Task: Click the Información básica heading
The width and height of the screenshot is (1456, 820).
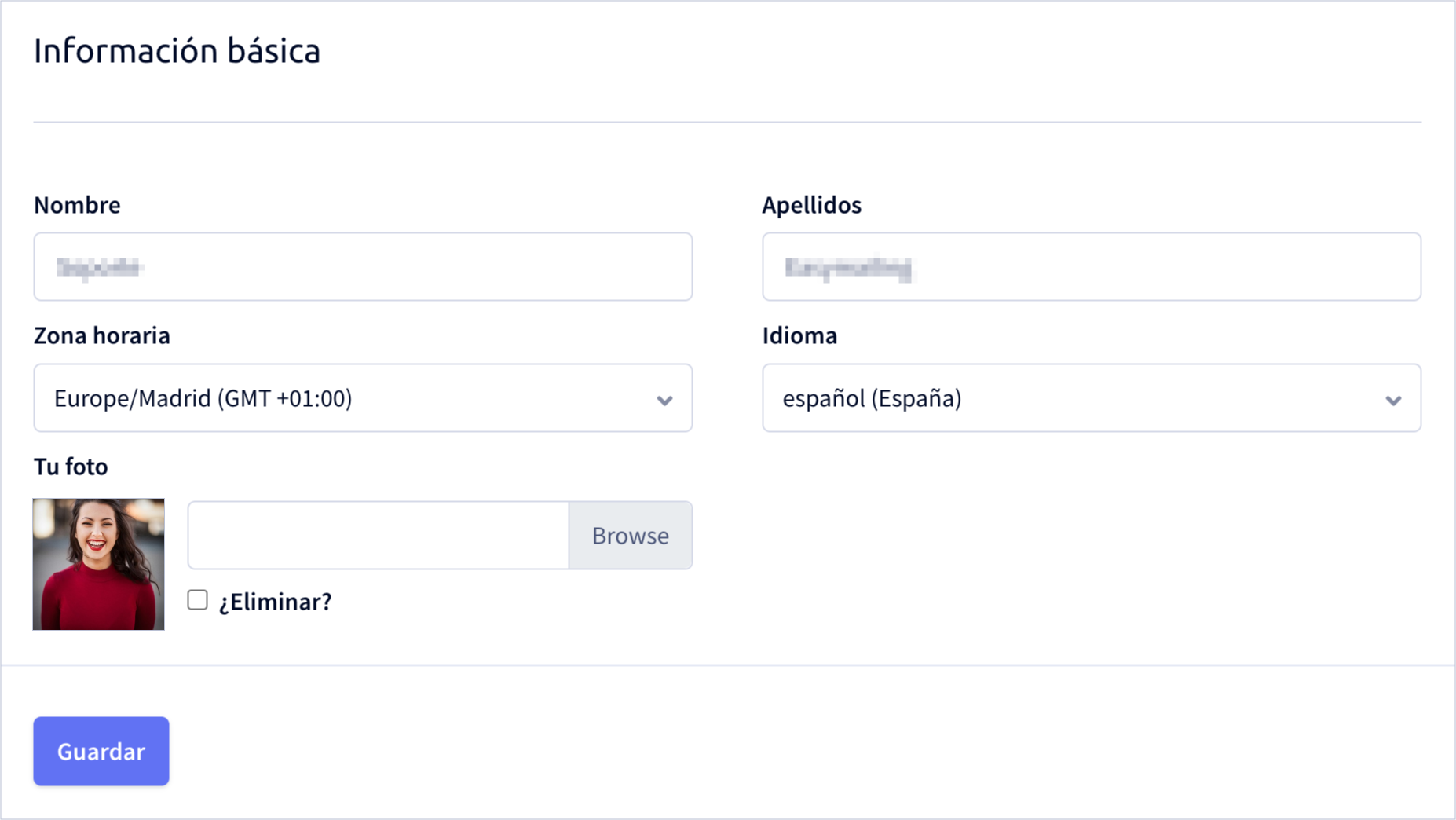Action: [177, 51]
